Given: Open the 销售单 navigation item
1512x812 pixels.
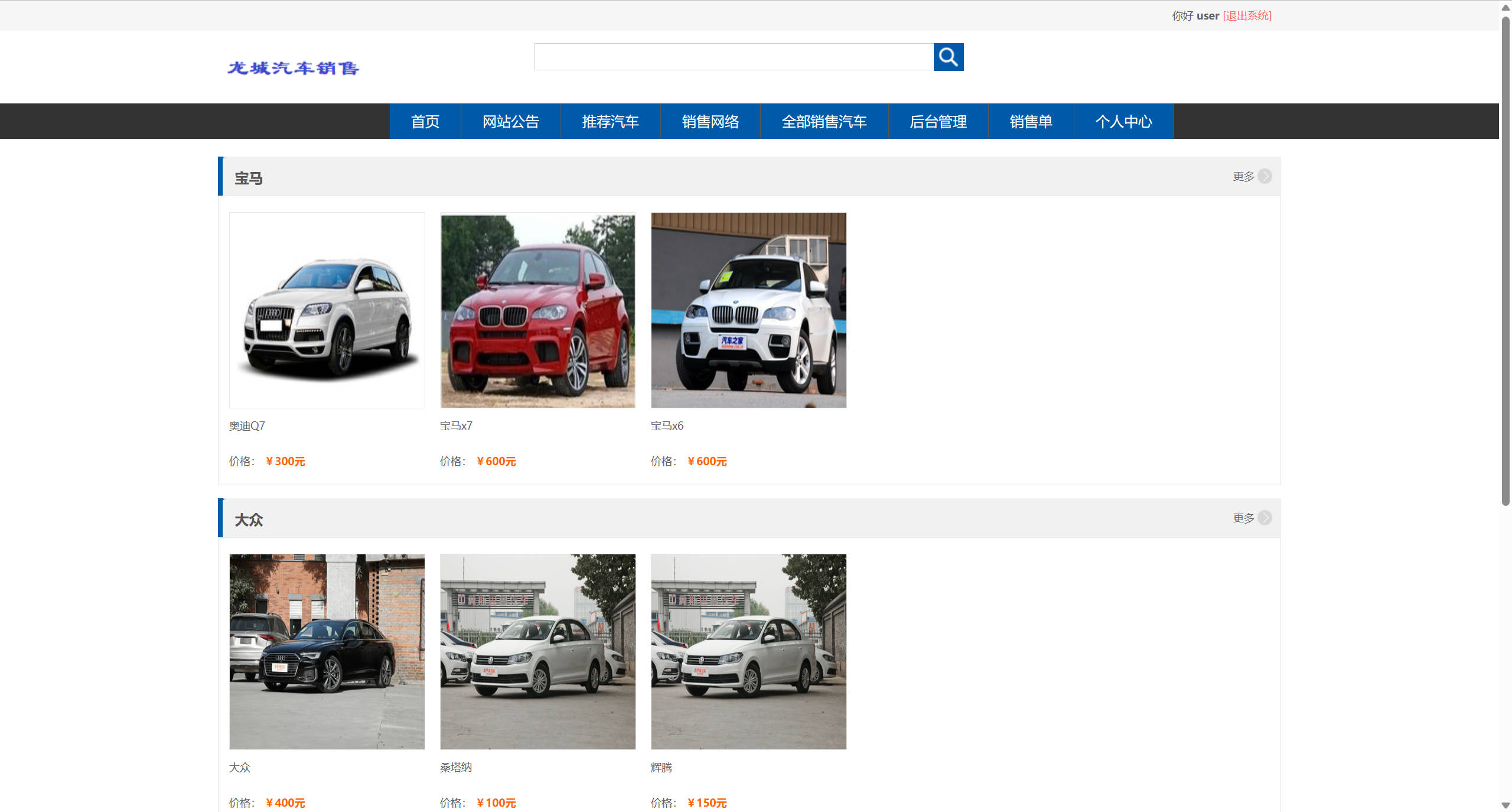Looking at the screenshot, I should (1031, 122).
